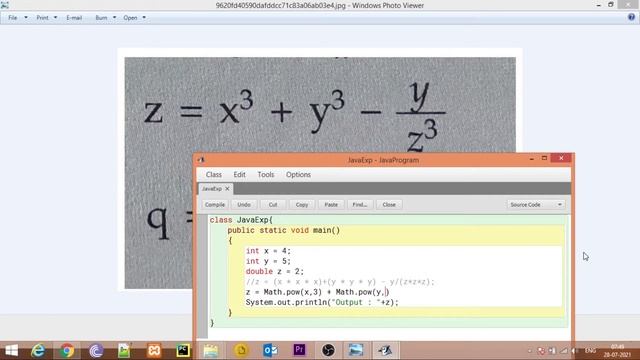Click the editor's left breakpoint margin
The image size is (640, 360).
[x=202, y=276]
